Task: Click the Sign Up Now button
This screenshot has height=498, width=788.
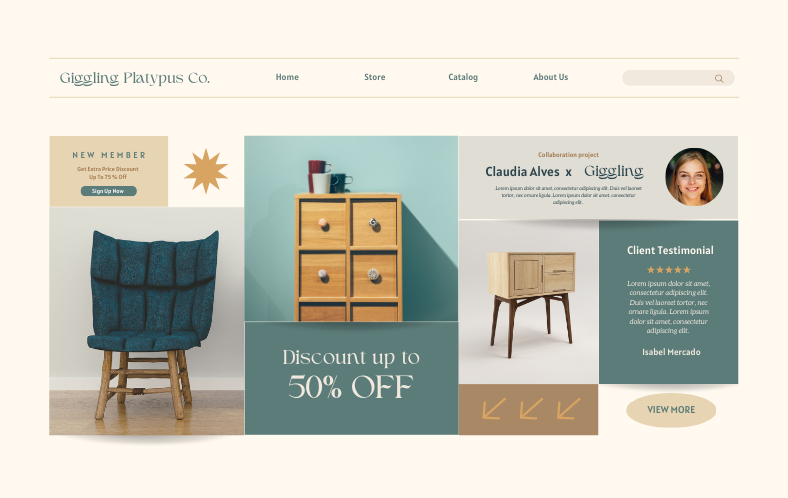Action: (109, 191)
